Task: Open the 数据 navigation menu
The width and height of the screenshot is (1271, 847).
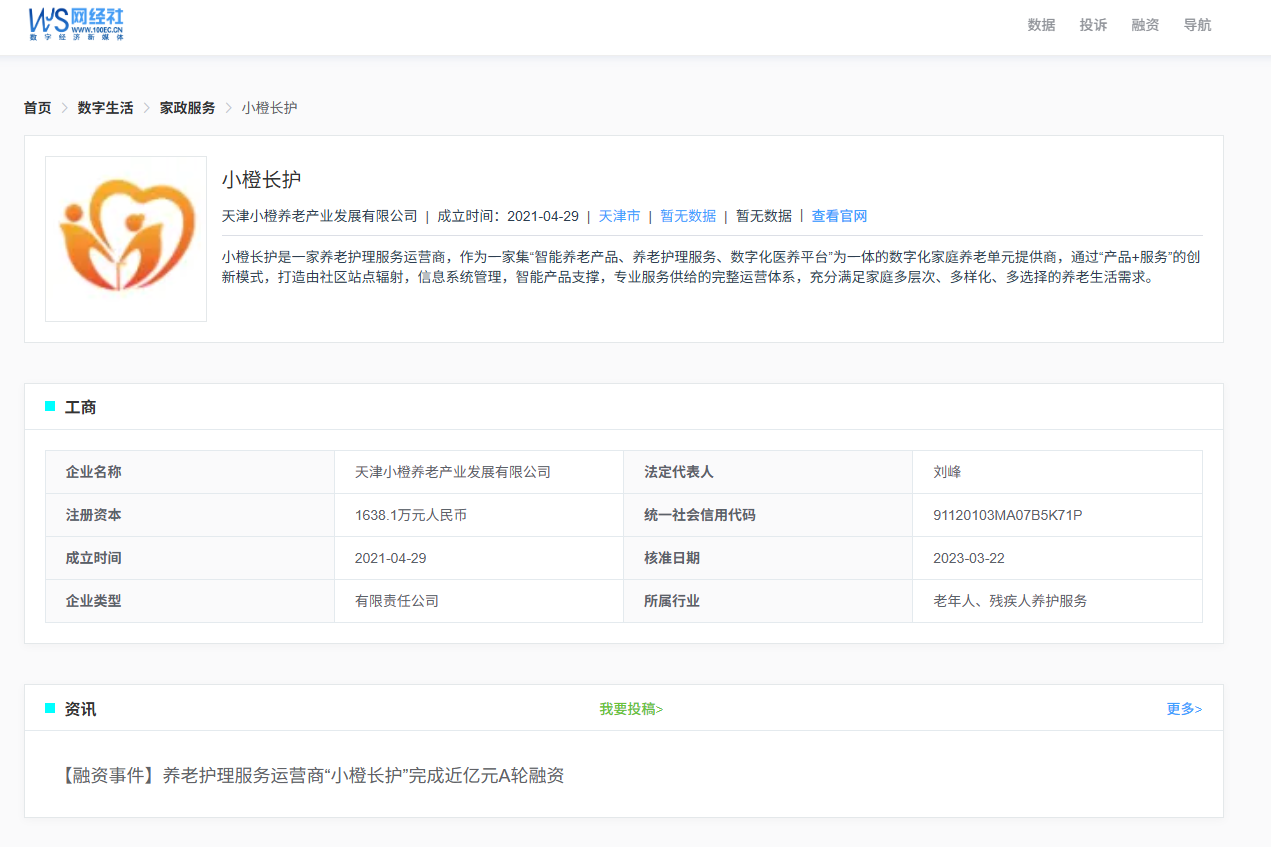Action: 1041,25
